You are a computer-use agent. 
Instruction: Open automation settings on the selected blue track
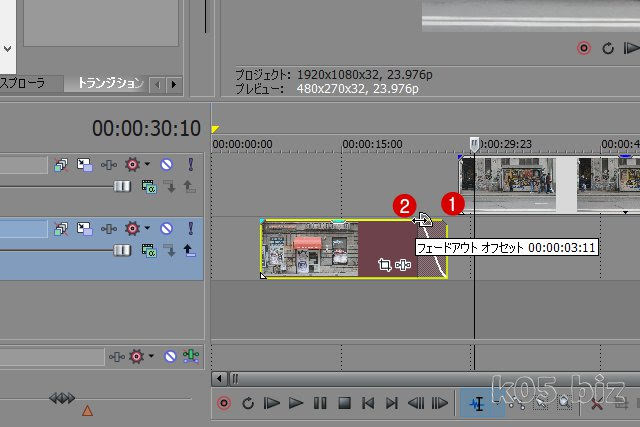pyautogui.click(x=109, y=229)
